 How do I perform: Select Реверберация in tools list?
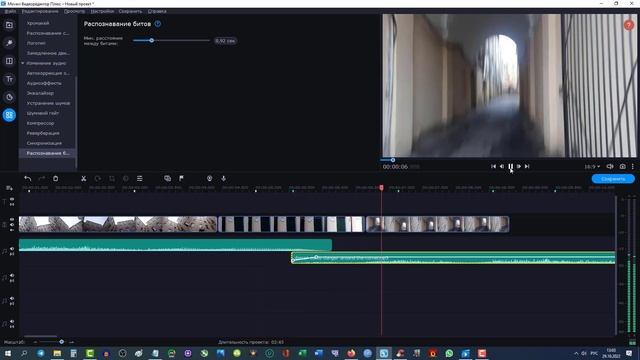click(43, 133)
